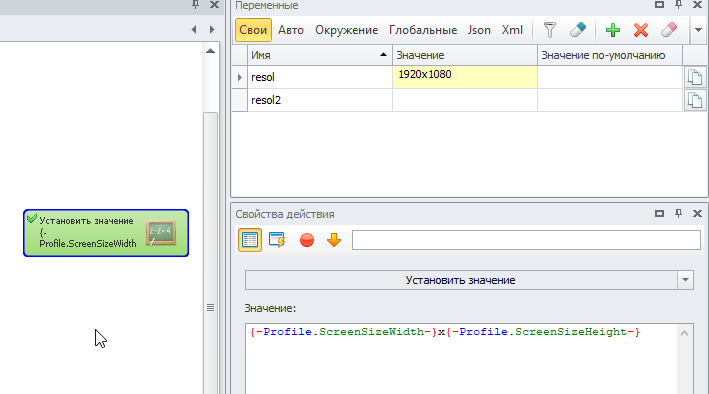Click the orange down arrow icon
This screenshot has width=709, height=394.
tap(334, 240)
